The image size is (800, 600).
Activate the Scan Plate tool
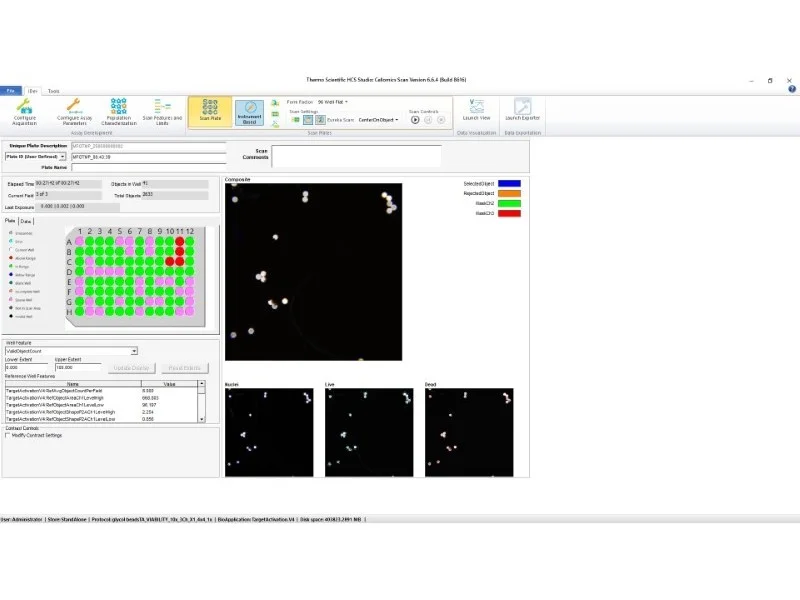[210, 112]
